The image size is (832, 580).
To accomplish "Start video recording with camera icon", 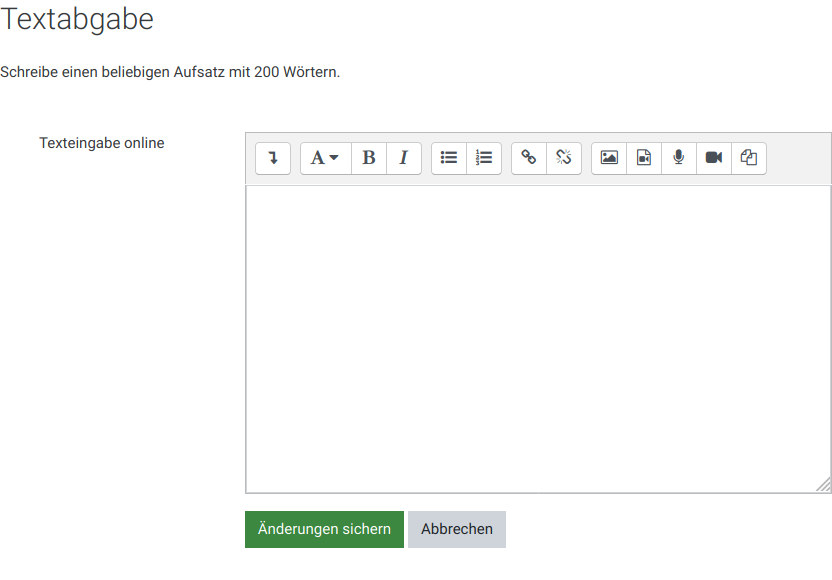I will point(714,158).
